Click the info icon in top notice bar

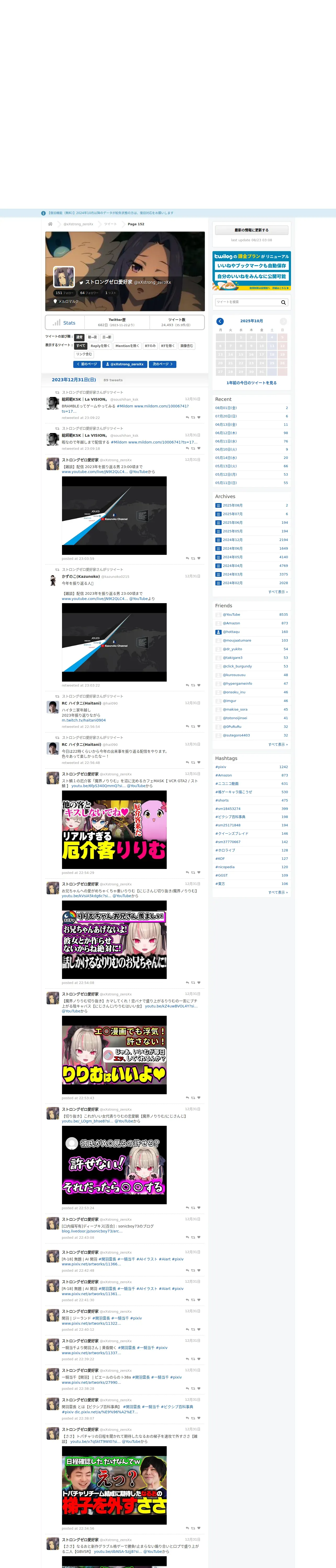[43, 213]
